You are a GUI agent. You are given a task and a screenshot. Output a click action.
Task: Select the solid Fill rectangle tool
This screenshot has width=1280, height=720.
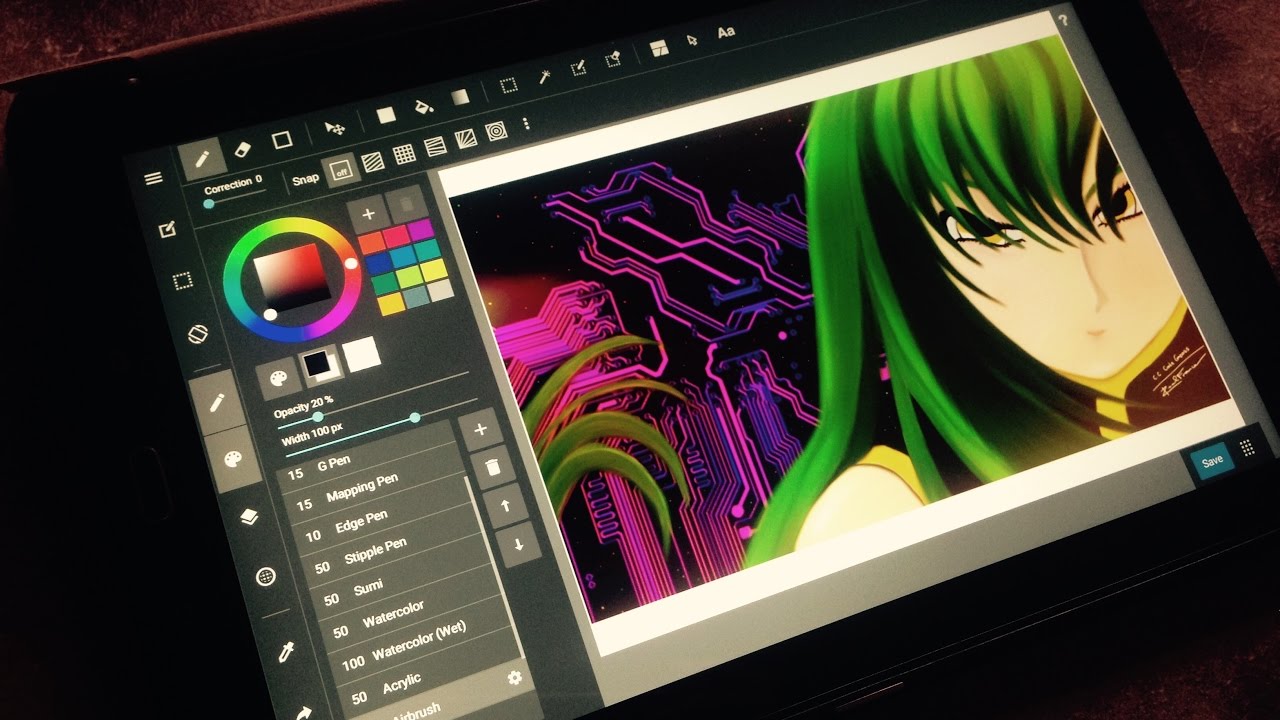click(386, 115)
